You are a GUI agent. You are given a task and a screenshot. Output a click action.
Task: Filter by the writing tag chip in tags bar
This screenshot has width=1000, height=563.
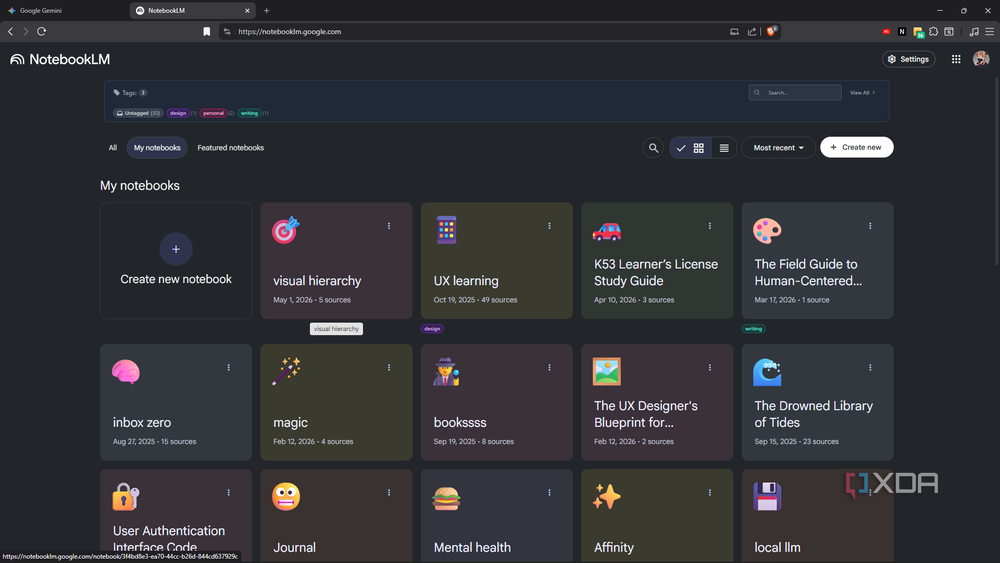pos(249,113)
